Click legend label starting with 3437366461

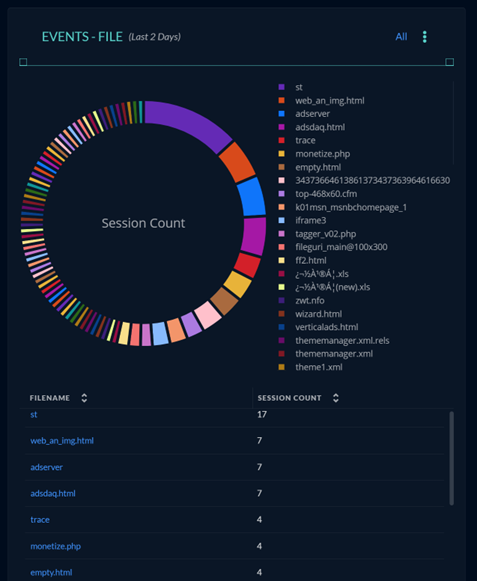click(372, 180)
